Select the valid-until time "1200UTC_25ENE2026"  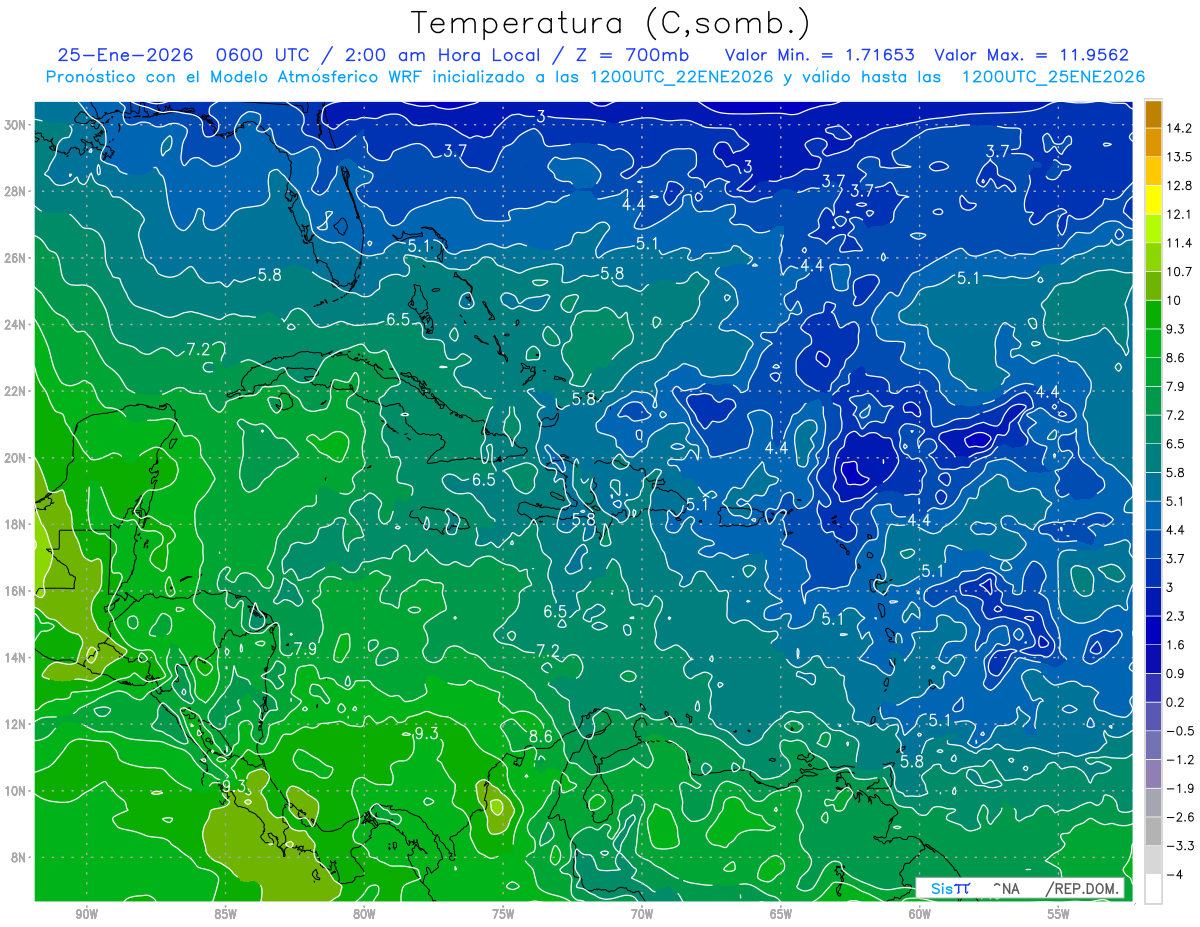(x=1053, y=76)
